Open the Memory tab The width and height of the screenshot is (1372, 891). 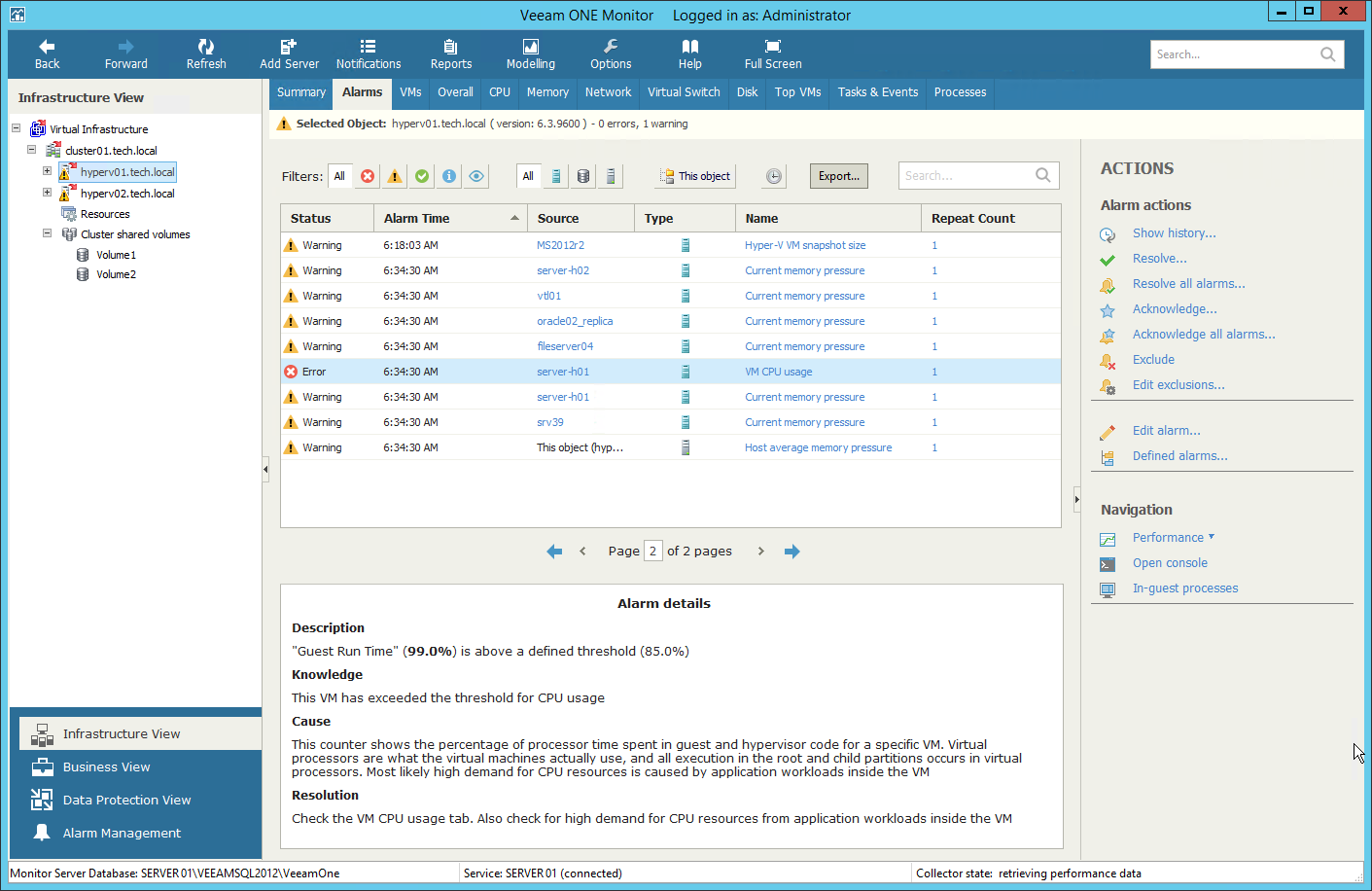pyautogui.click(x=547, y=92)
